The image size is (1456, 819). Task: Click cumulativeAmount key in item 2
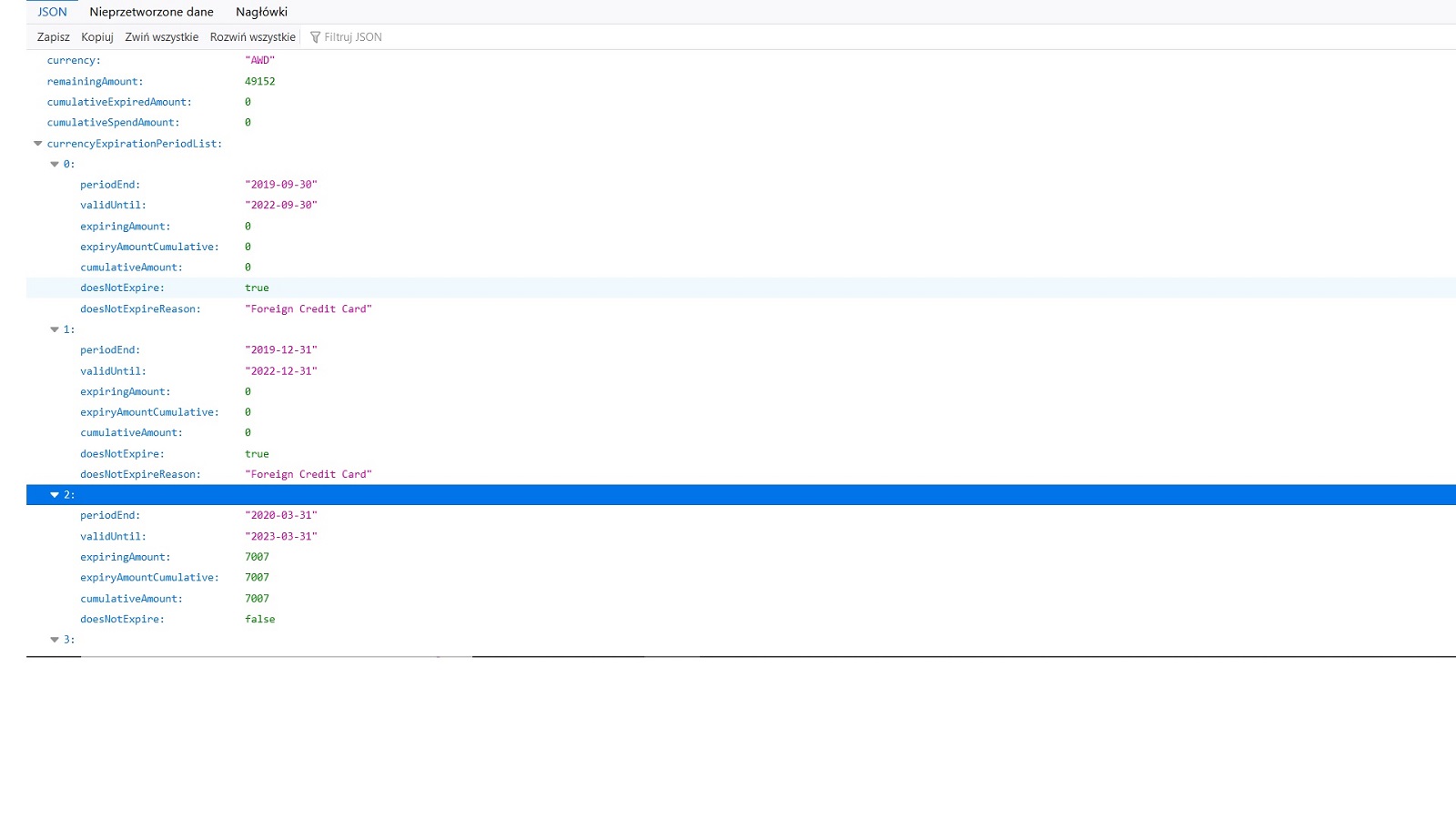[131, 599]
